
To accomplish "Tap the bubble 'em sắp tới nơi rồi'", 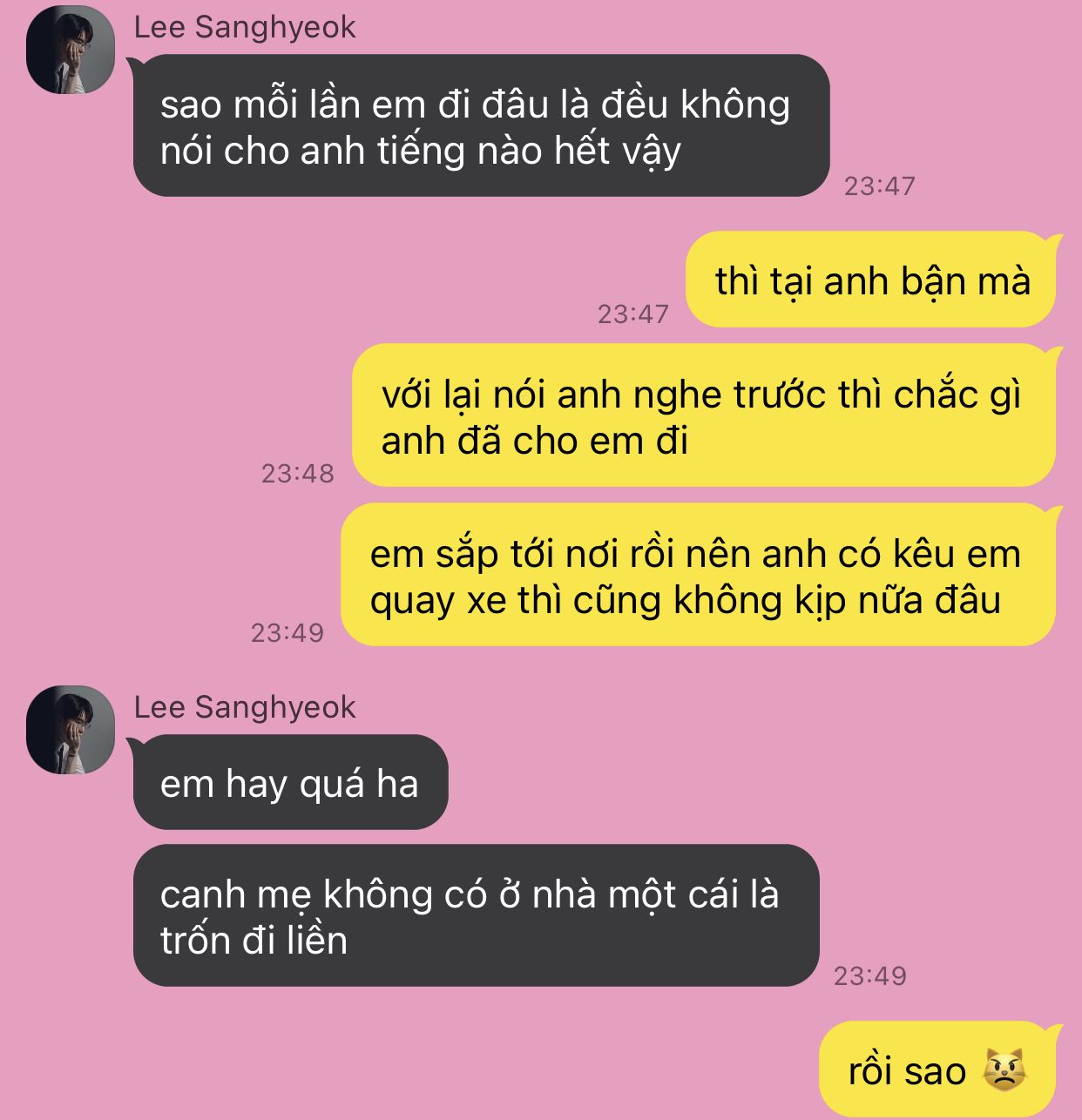I will click(698, 575).
